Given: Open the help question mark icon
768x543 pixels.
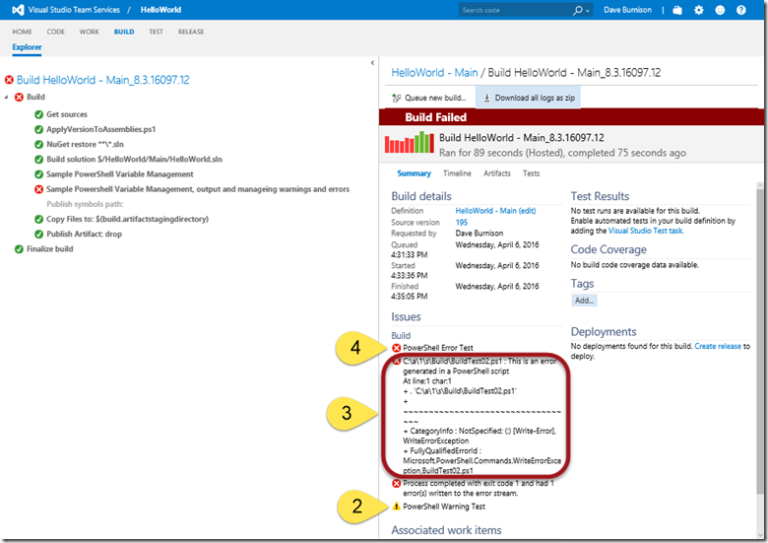Looking at the screenshot, I should (x=741, y=10).
